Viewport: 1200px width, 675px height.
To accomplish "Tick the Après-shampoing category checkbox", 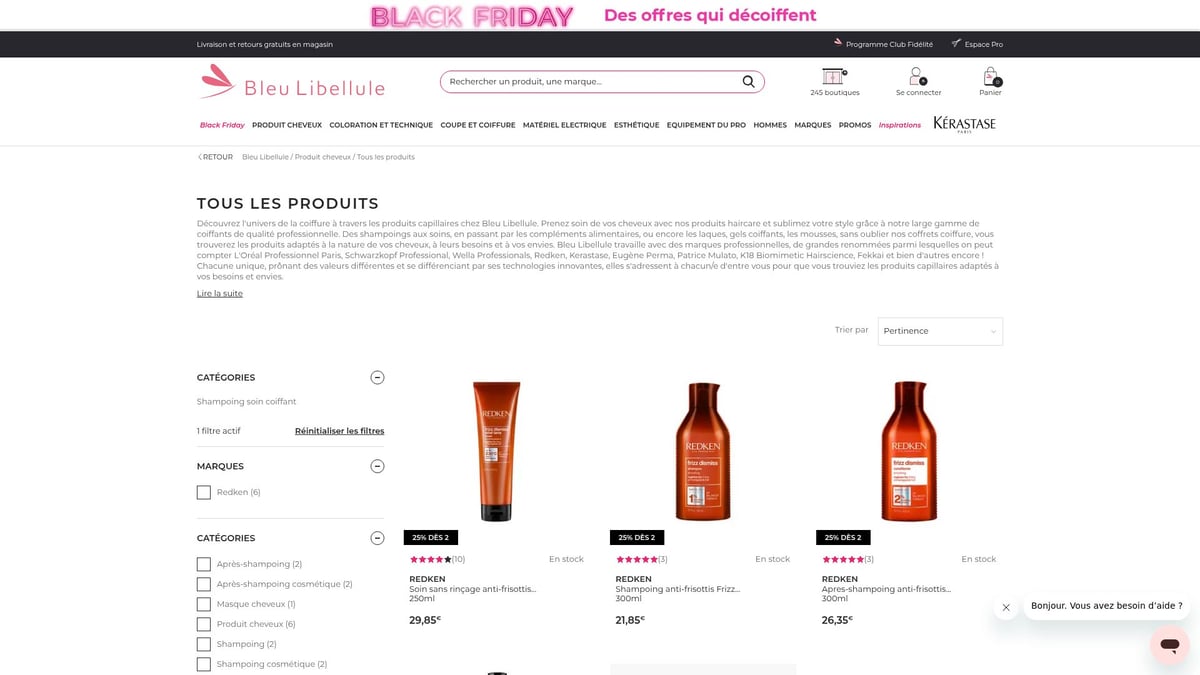I will pyautogui.click(x=204, y=564).
